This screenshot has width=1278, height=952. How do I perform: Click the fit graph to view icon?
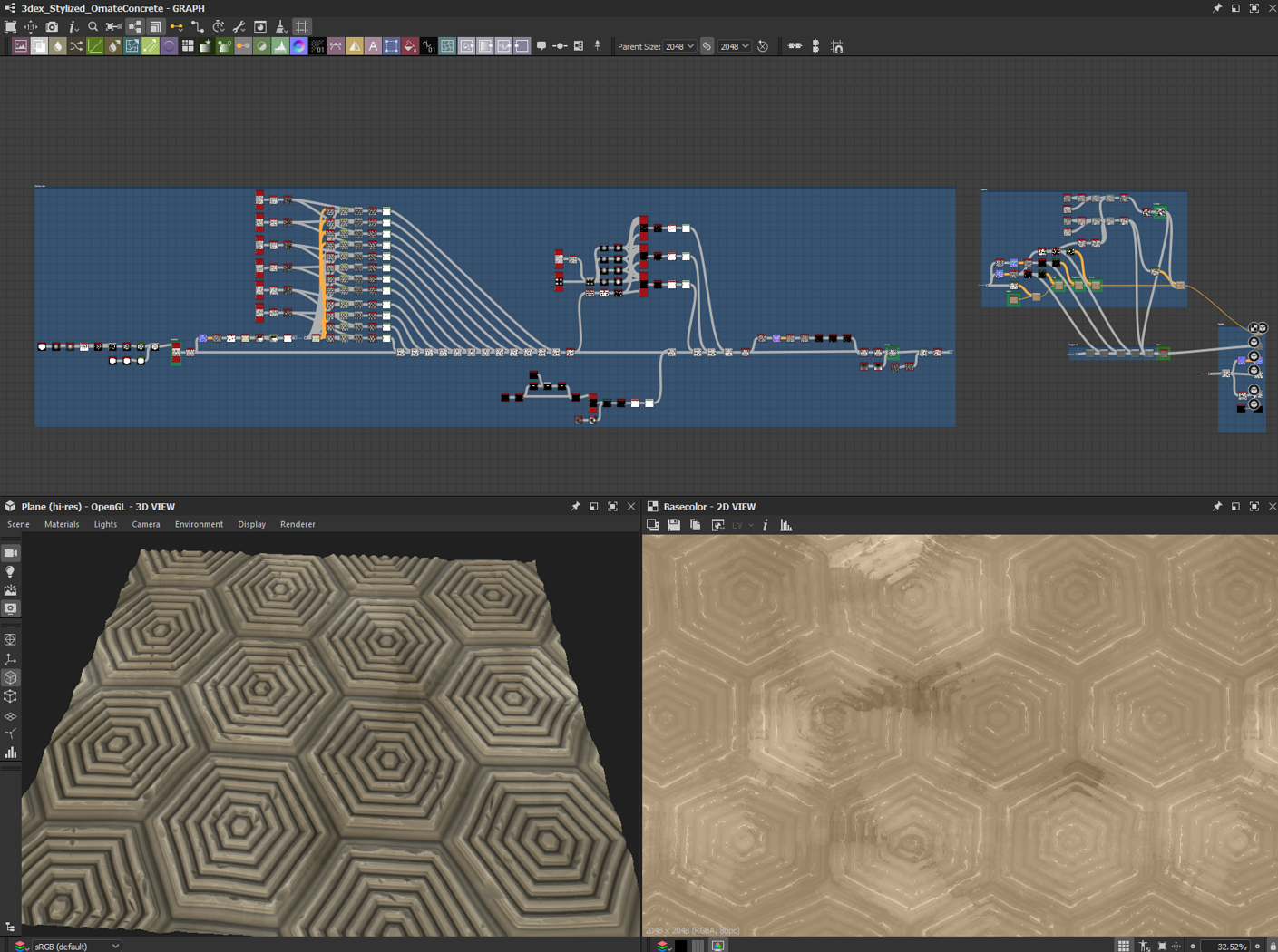[10, 27]
